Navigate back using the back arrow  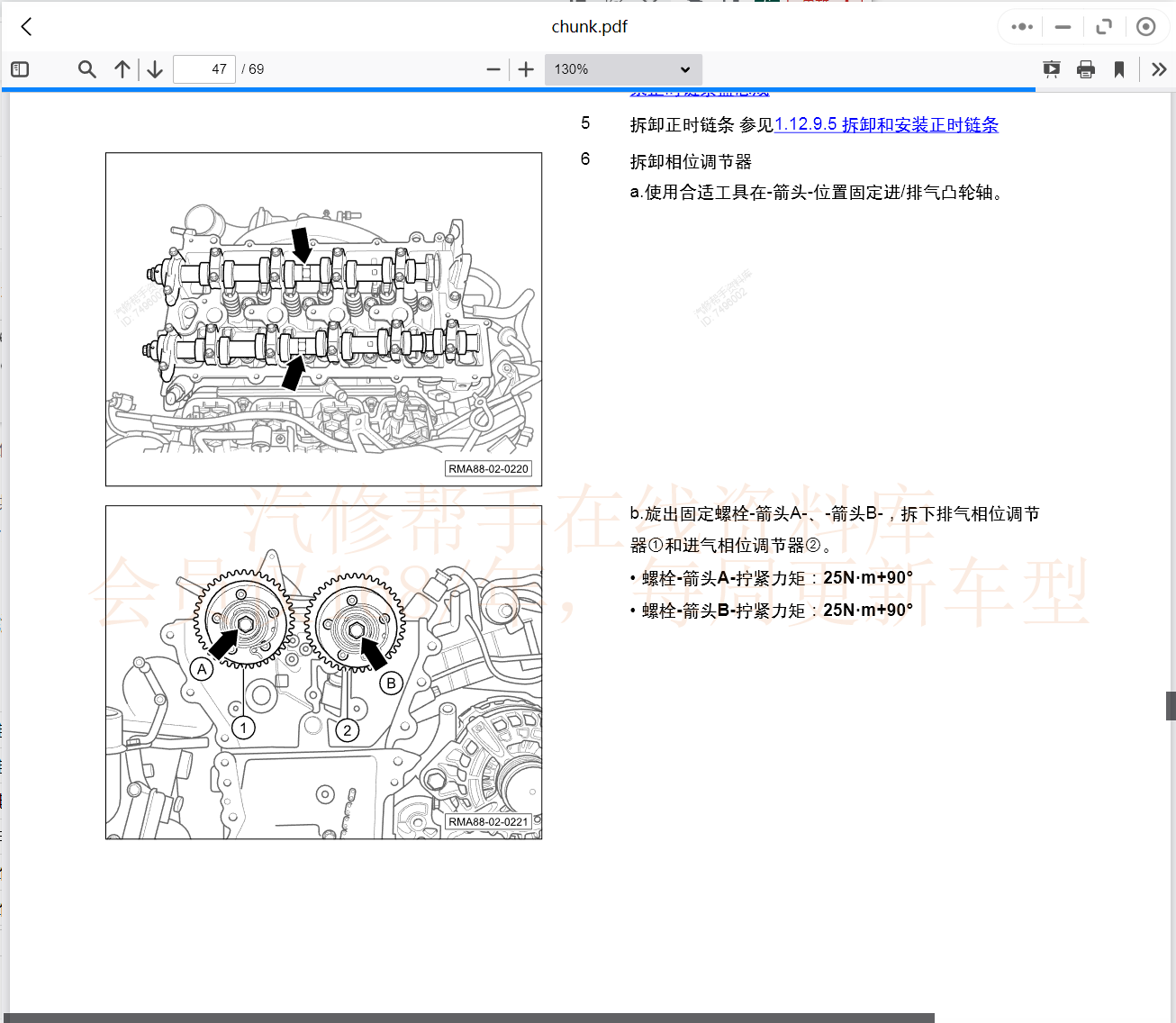coord(25,26)
